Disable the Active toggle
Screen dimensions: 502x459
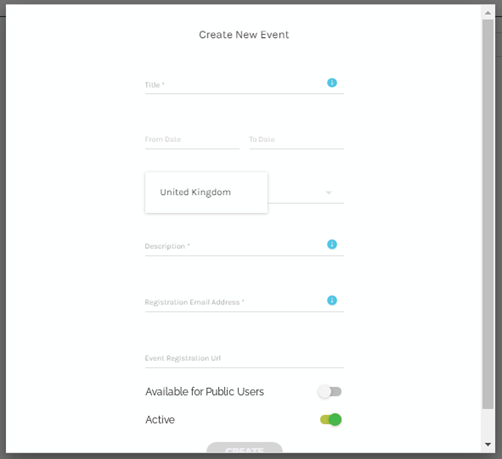click(331, 420)
